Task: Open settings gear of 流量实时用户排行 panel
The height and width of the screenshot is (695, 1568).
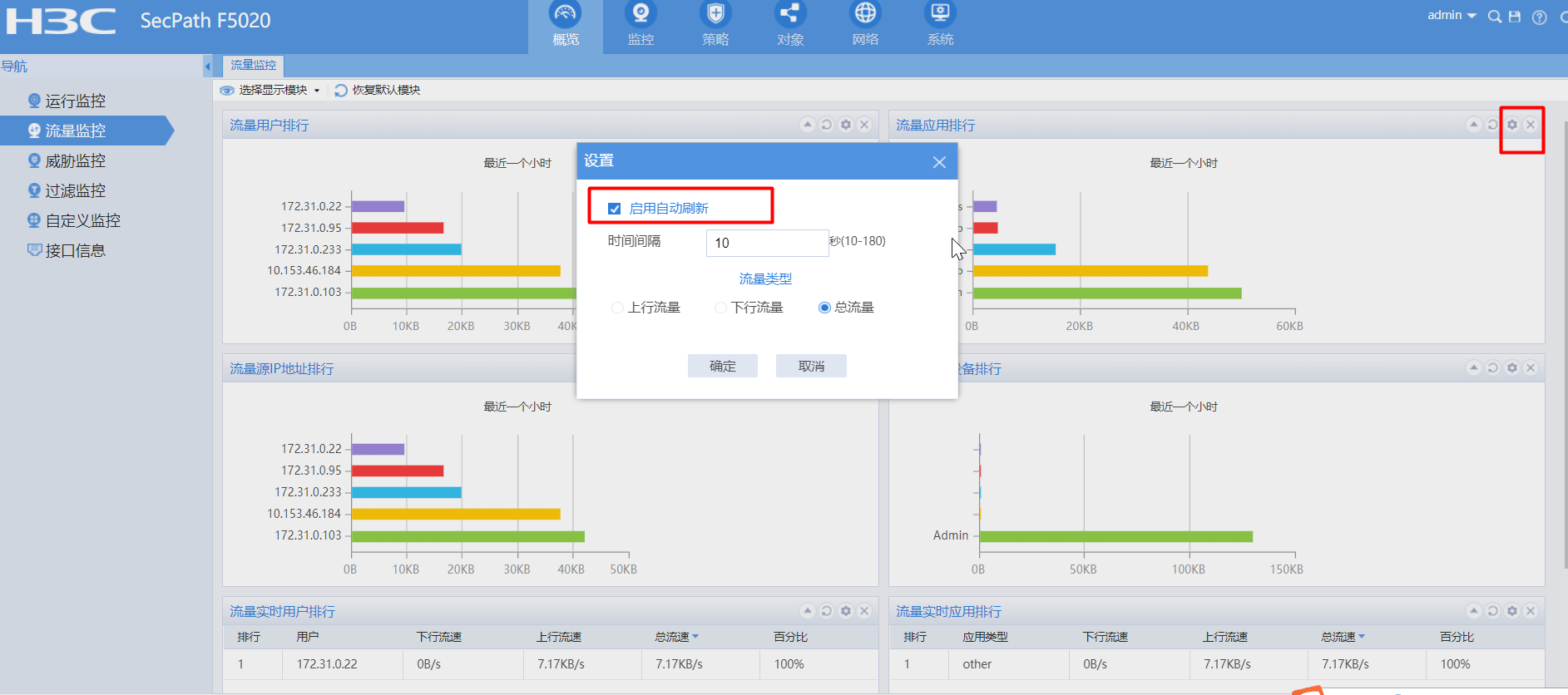Action: 846,611
